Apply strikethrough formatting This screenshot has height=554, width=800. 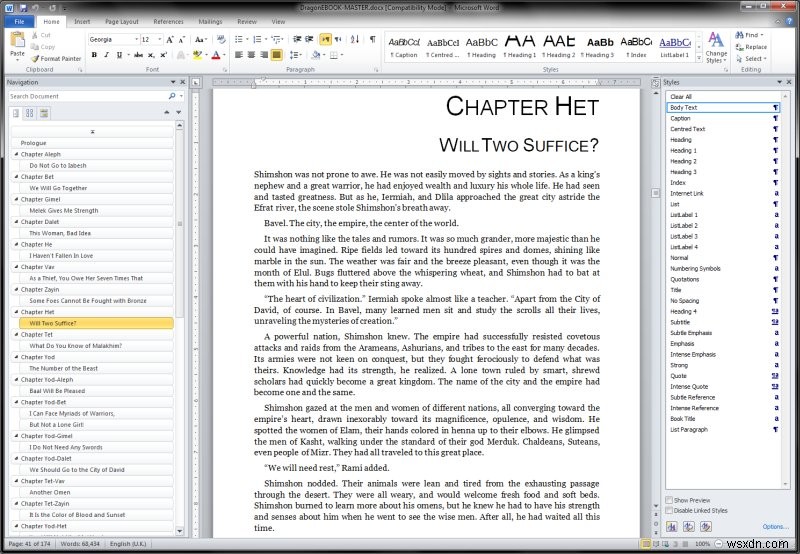tap(138, 55)
